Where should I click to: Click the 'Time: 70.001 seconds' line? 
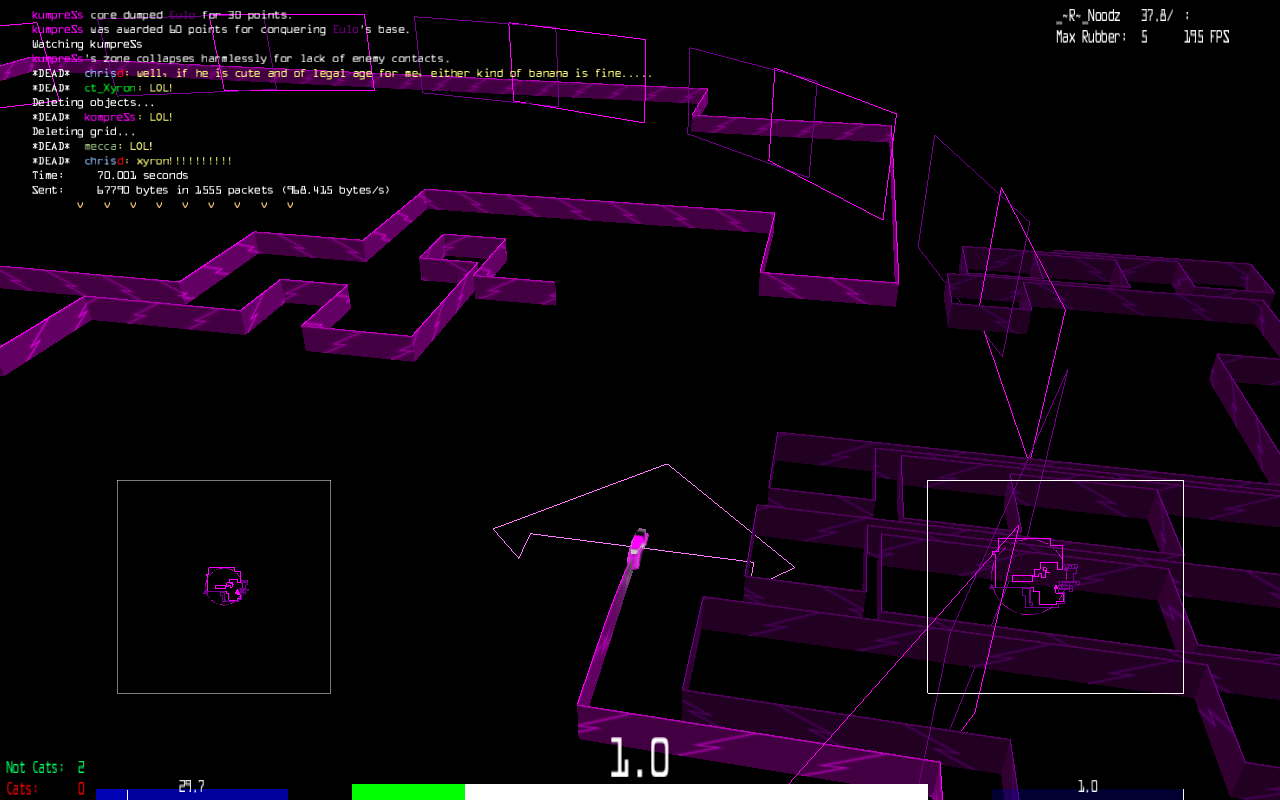(x=110, y=175)
